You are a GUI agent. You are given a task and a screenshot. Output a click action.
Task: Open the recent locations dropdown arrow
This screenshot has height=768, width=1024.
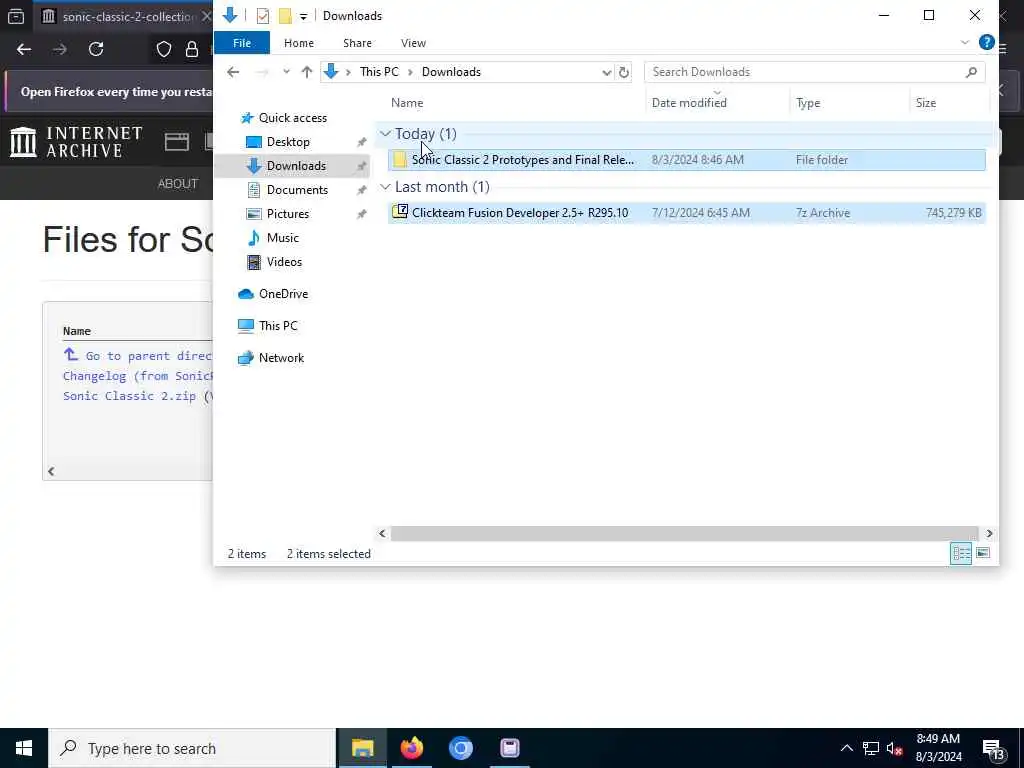286,72
